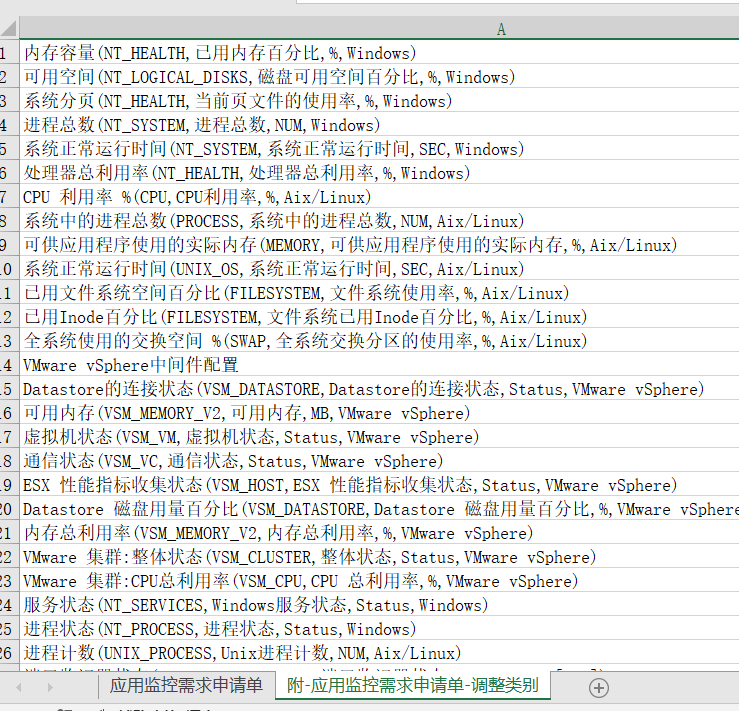Image resolution: width=739 pixels, height=711 pixels.
Task: Add a new sheet with plus icon
Action: [x=599, y=687]
